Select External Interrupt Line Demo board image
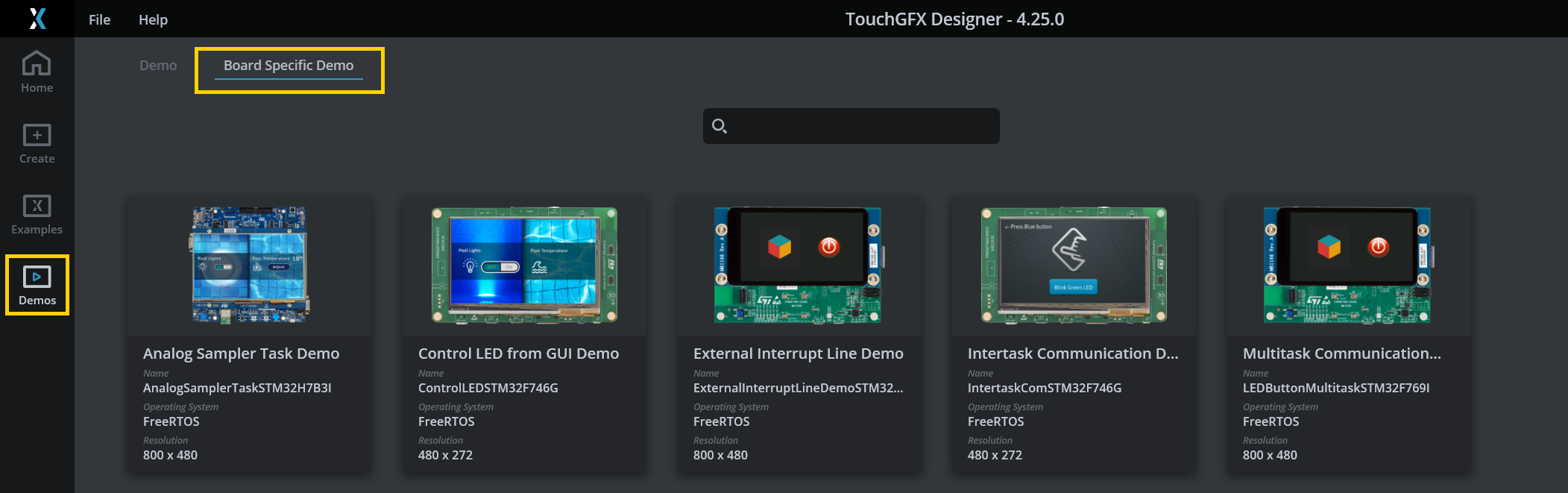The width and height of the screenshot is (1568, 493). 799,265
